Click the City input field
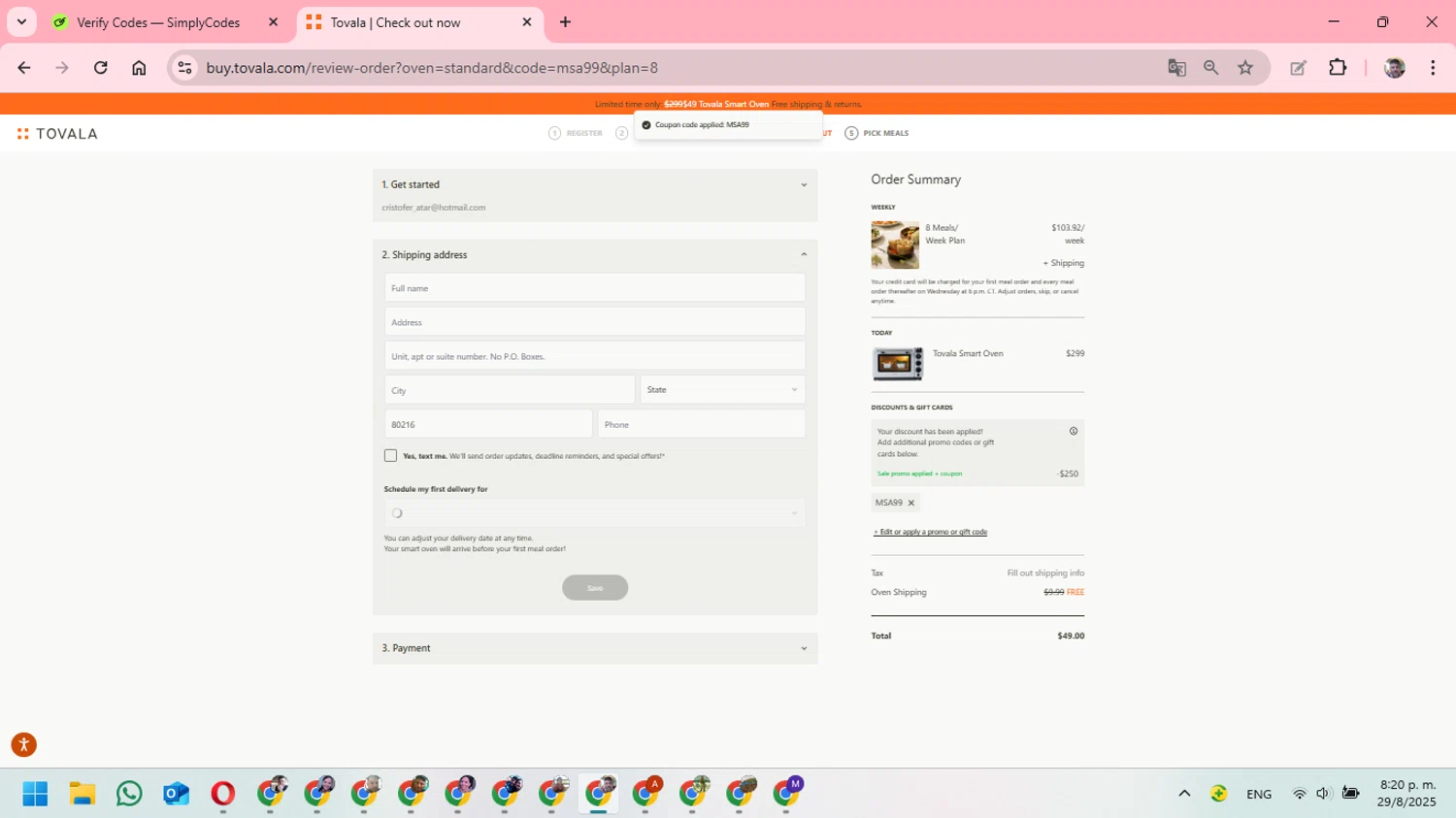 tap(510, 390)
